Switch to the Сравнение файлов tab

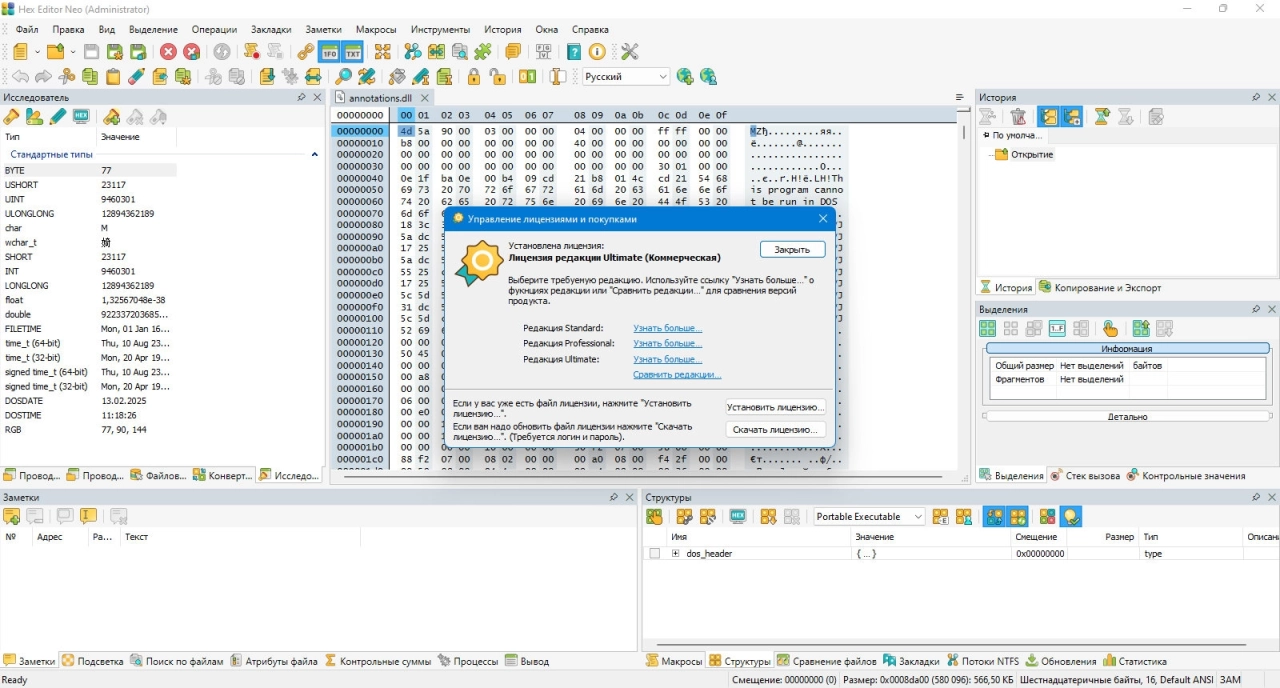tap(826, 661)
